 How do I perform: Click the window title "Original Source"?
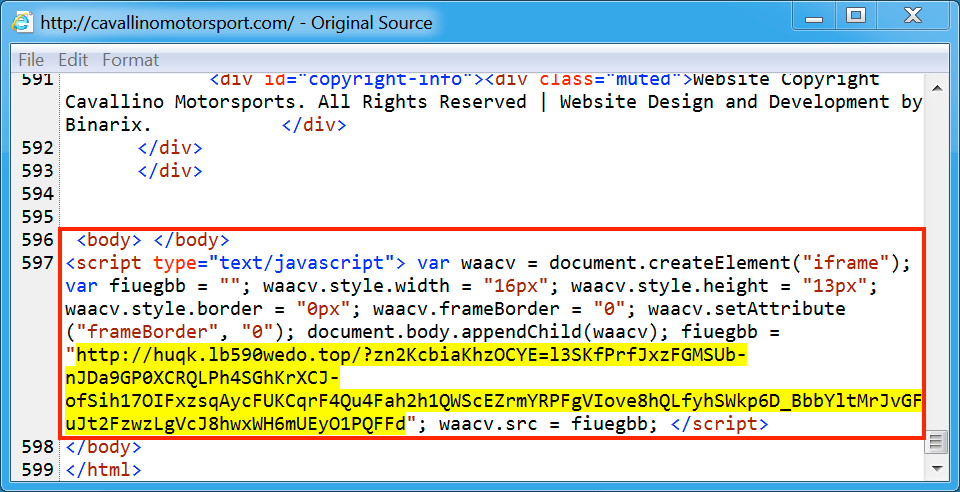(x=372, y=23)
